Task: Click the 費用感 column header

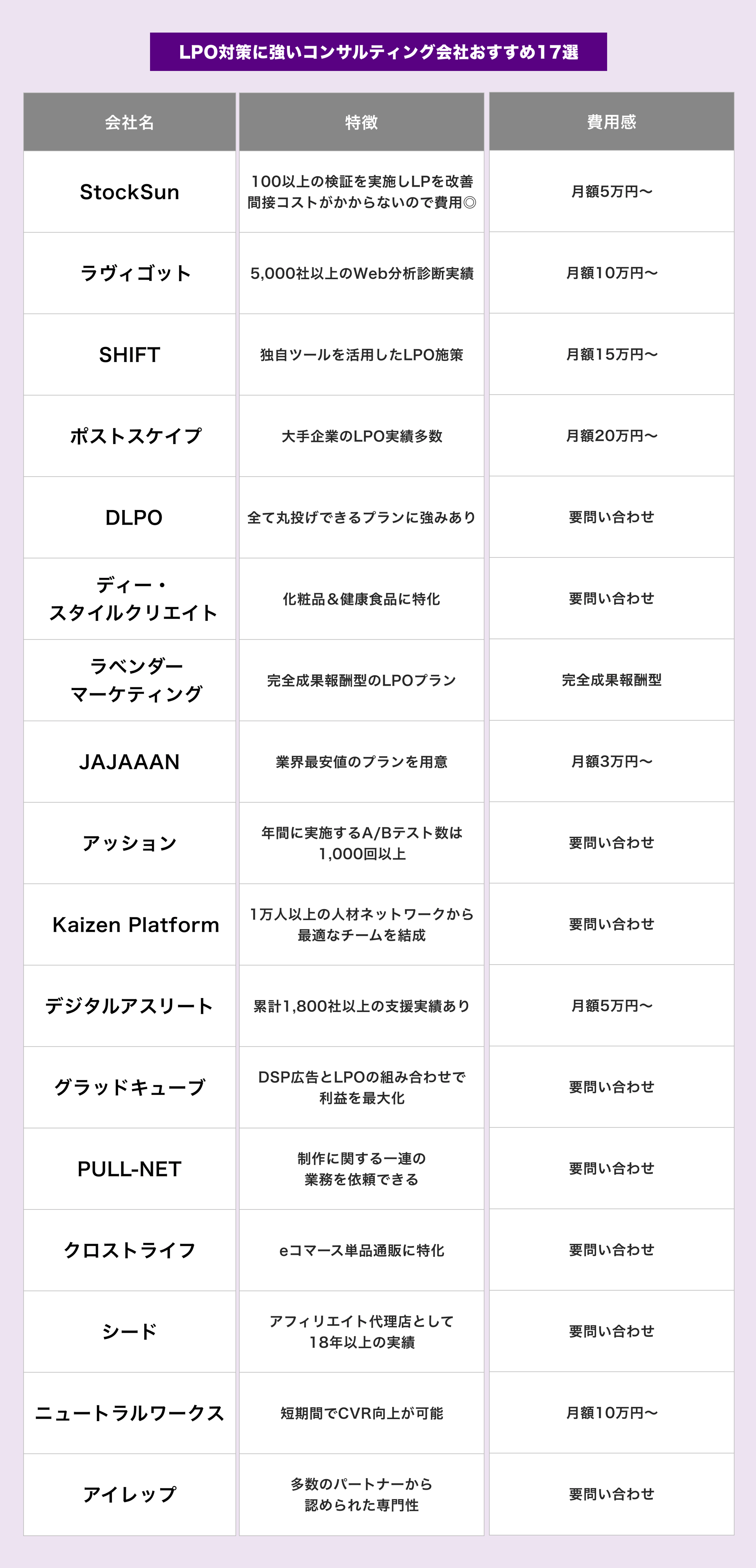Action: point(611,122)
